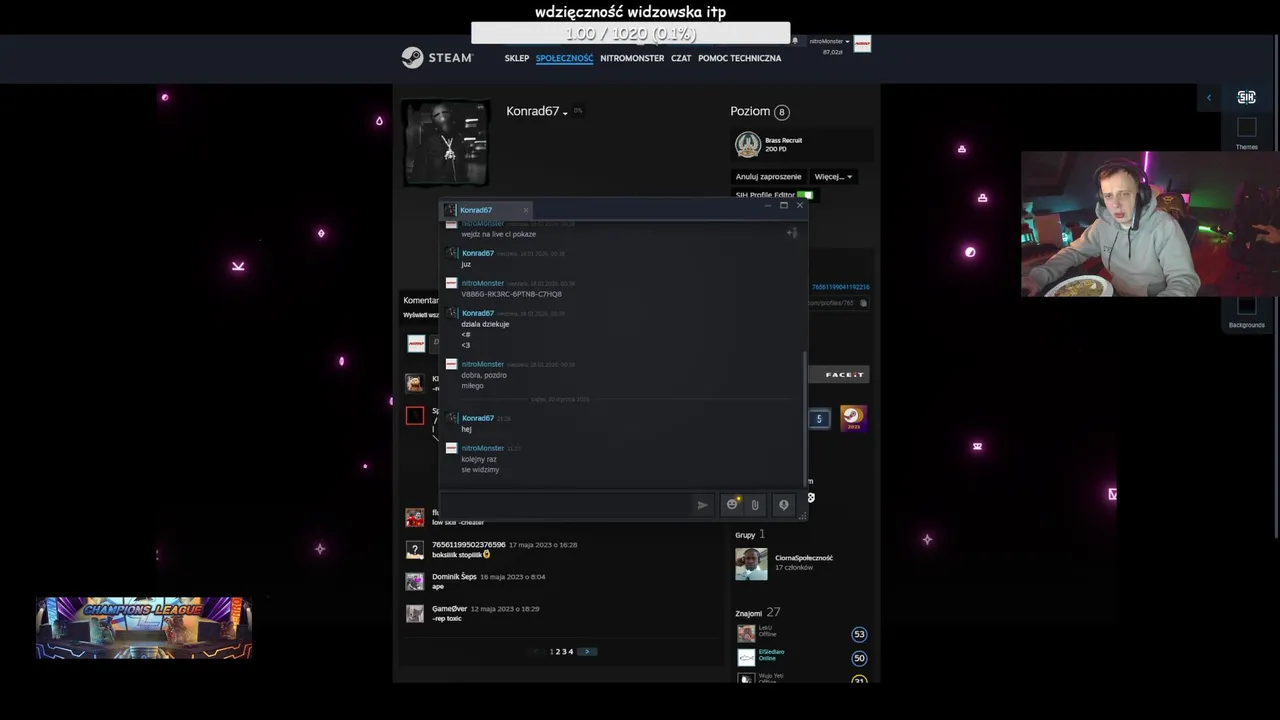Start voice chat with microphone icon
This screenshot has height=720, width=1280.
(x=784, y=505)
